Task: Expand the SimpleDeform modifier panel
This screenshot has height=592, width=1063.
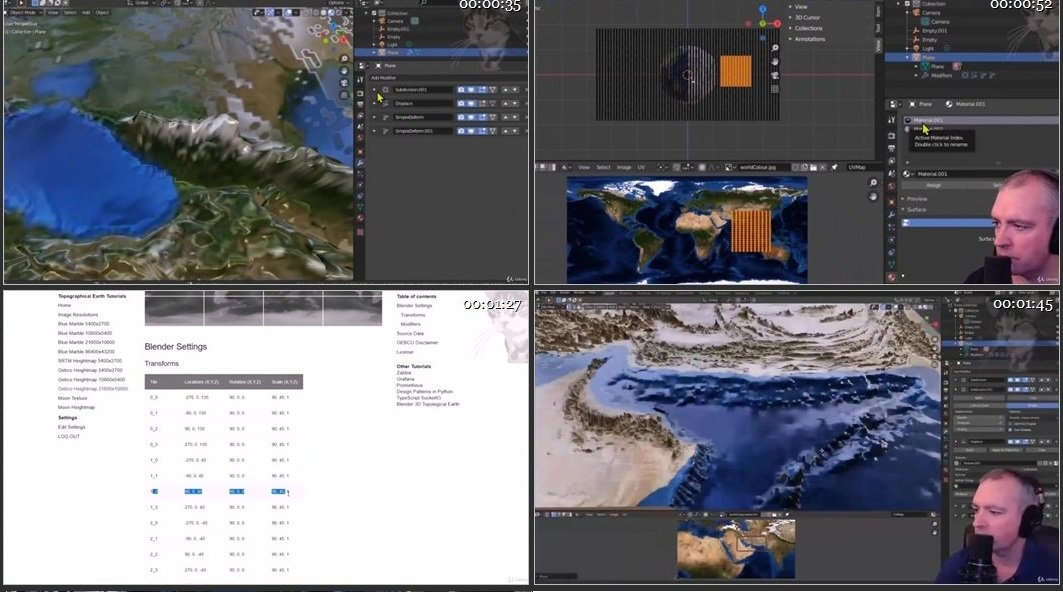Action: tap(374, 117)
